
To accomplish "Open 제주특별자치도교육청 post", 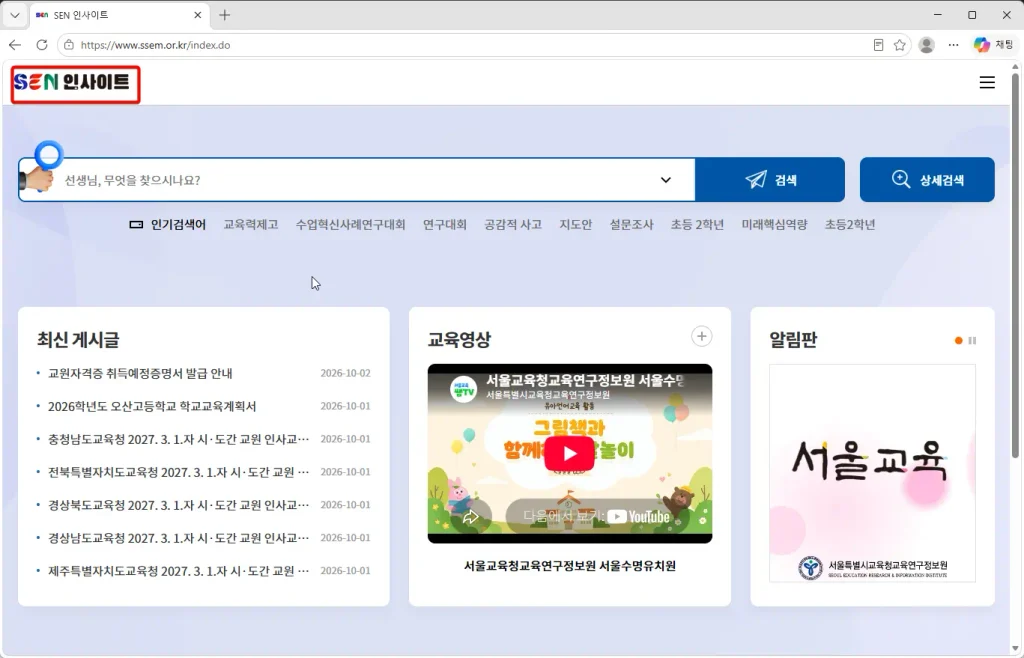I will 178,571.
